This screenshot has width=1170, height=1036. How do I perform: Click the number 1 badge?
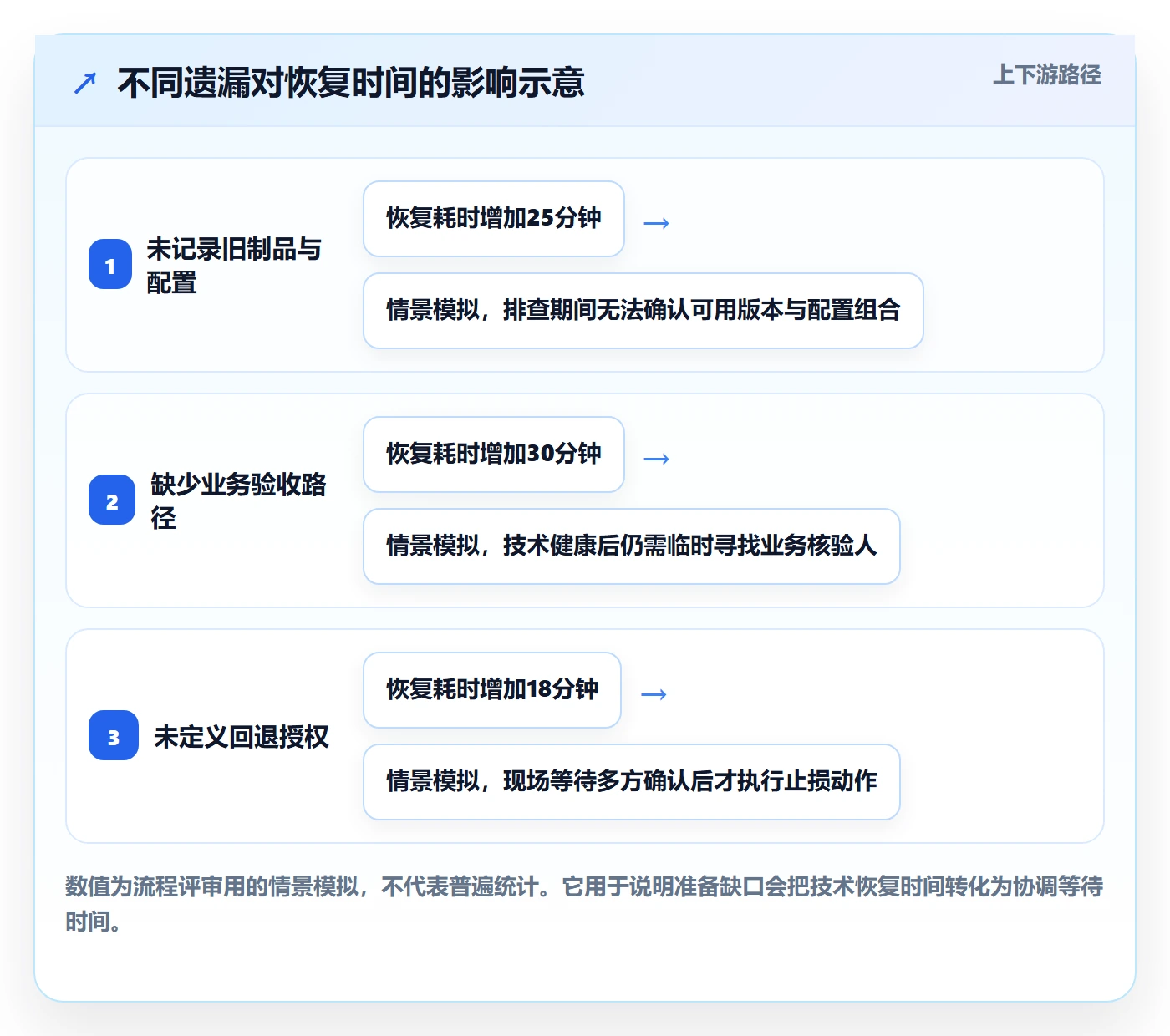tap(110, 265)
